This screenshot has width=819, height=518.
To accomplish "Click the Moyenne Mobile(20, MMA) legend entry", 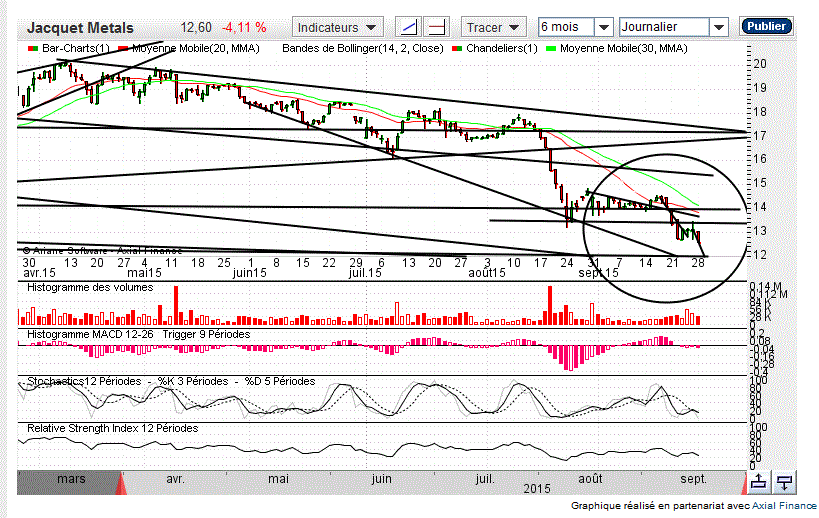I will click(195, 49).
